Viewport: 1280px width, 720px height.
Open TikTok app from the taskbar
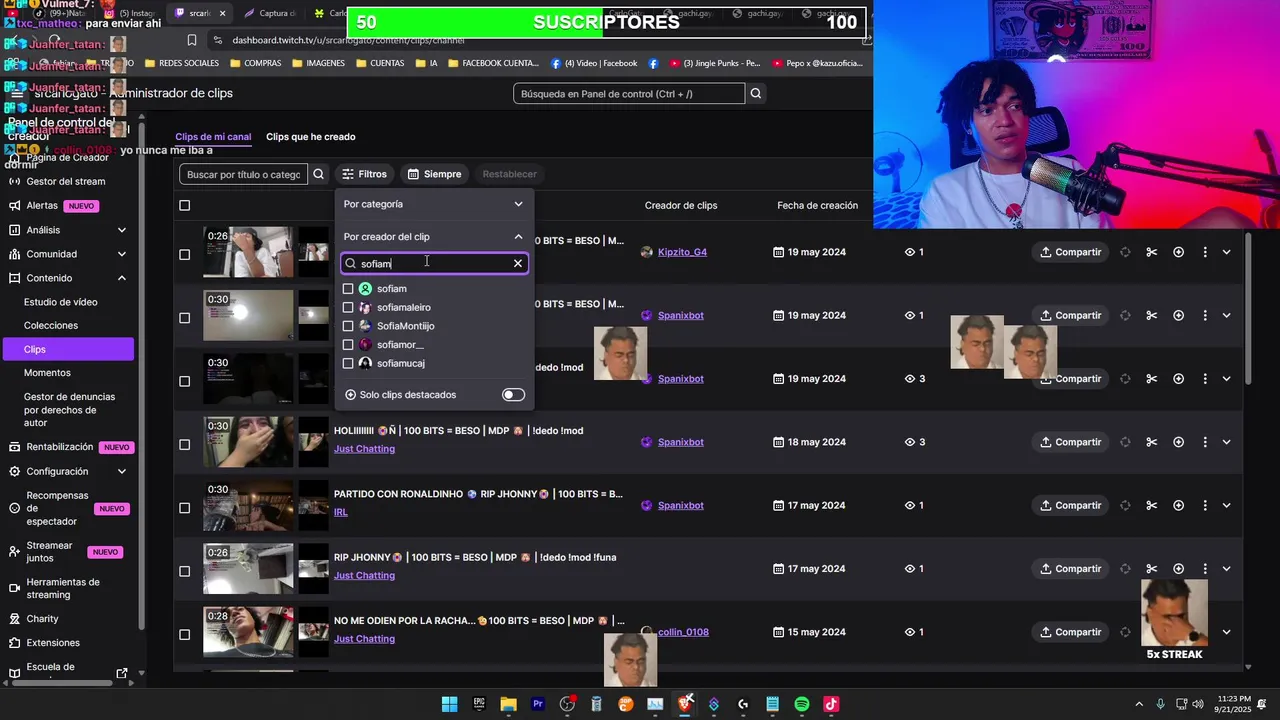[x=831, y=704]
